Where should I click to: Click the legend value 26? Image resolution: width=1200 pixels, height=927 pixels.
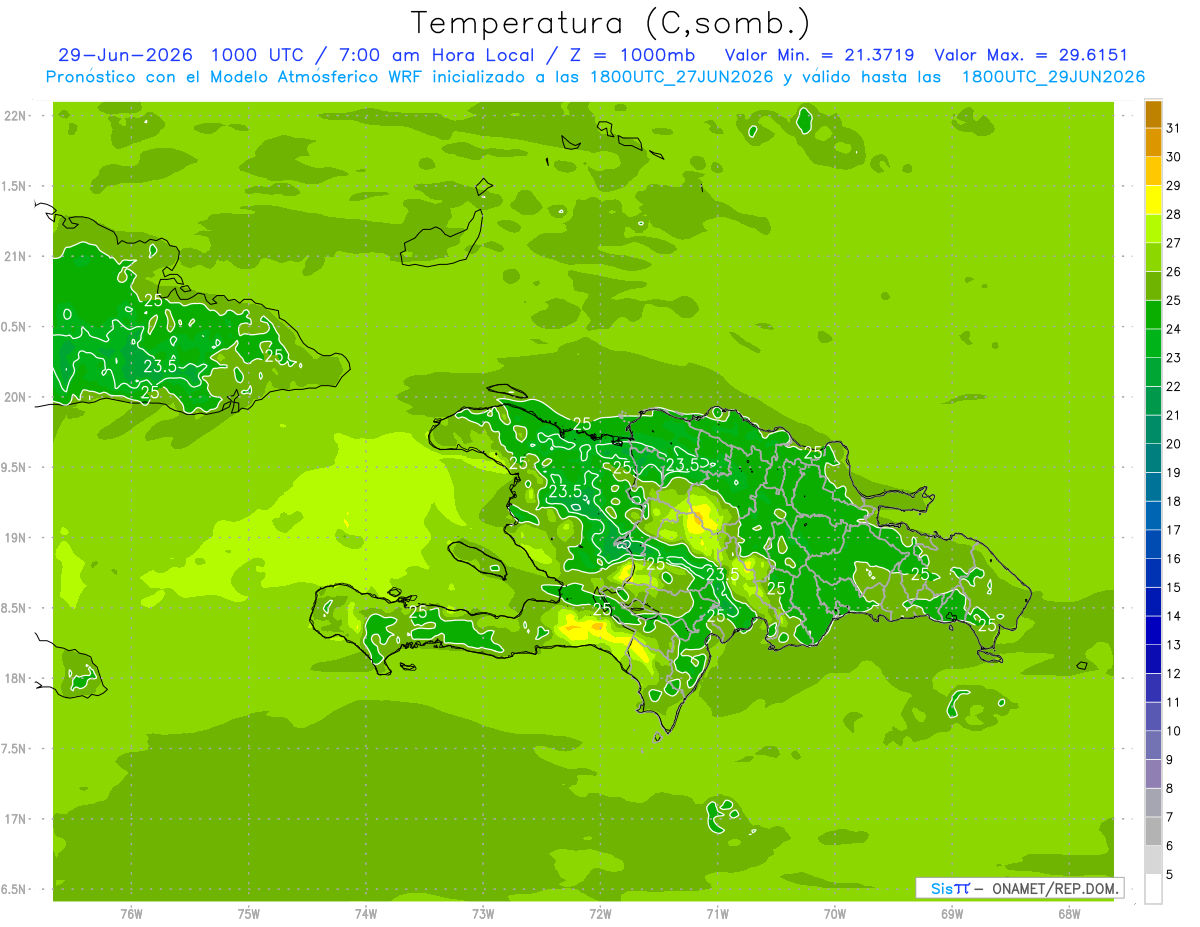pos(1174,272)
